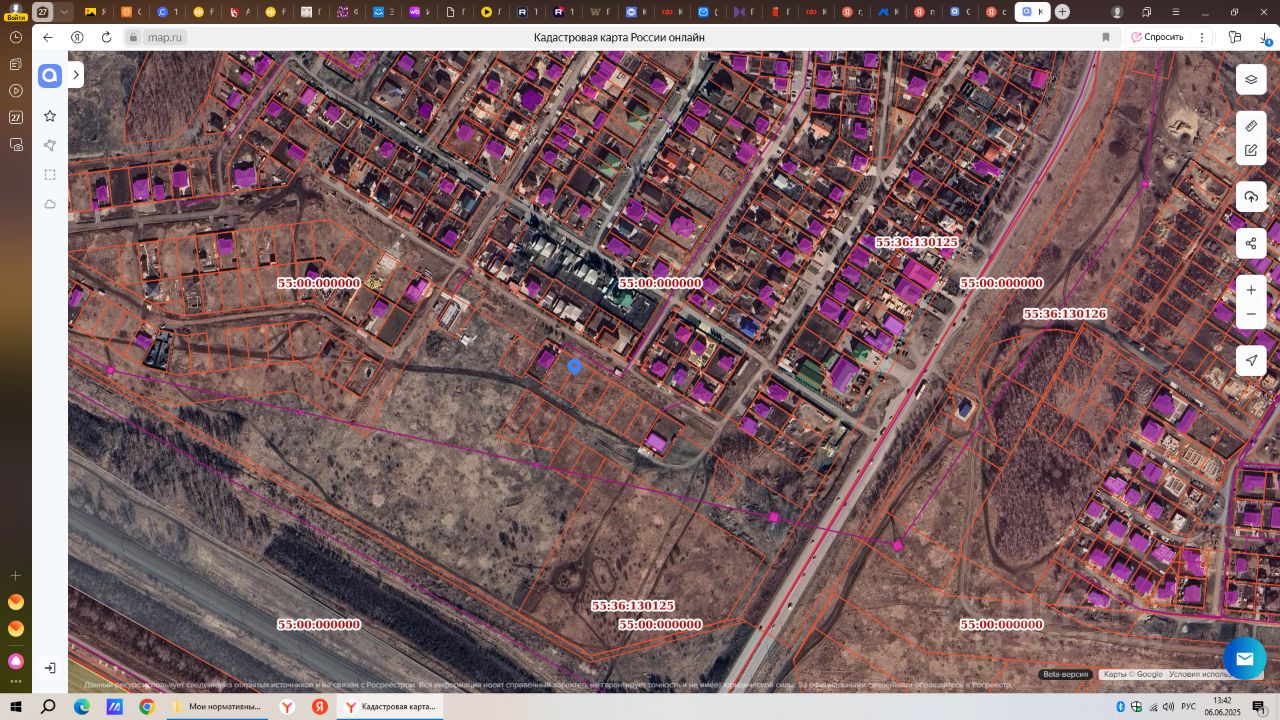Select the ruler measurement tool
The image size is (1280, 720).
(1251, 126)
